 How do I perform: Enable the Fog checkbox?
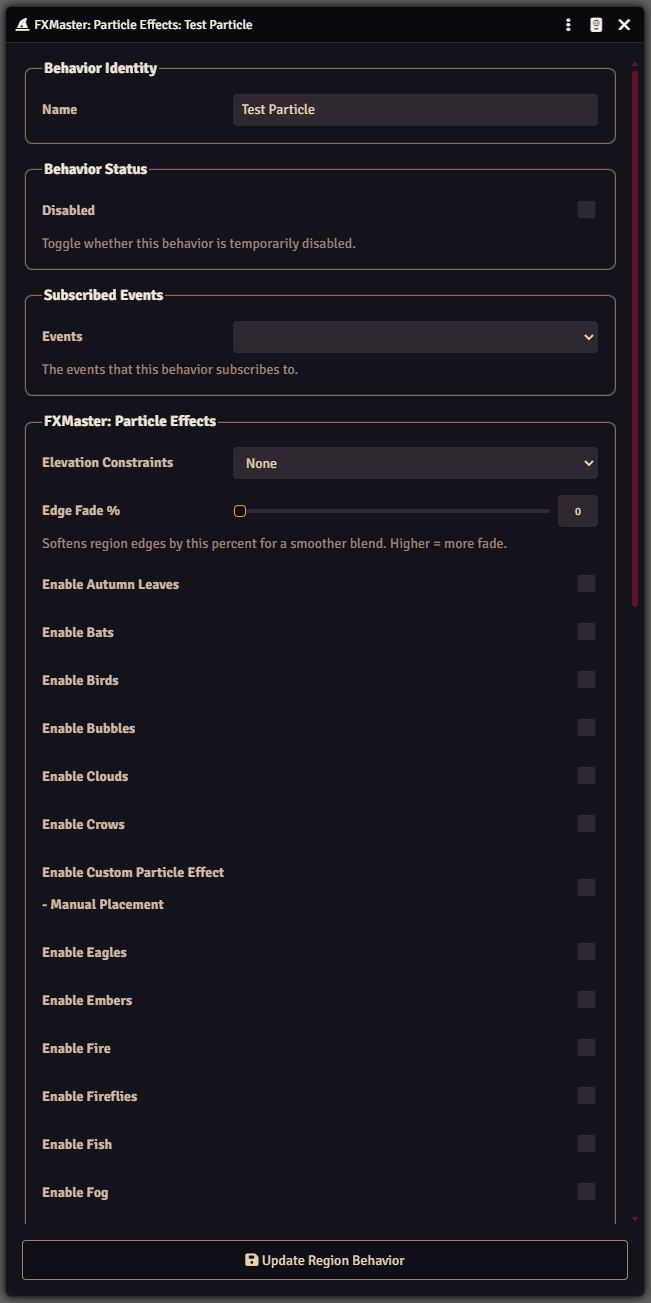pyautogui.click(x=586, y=1192)
